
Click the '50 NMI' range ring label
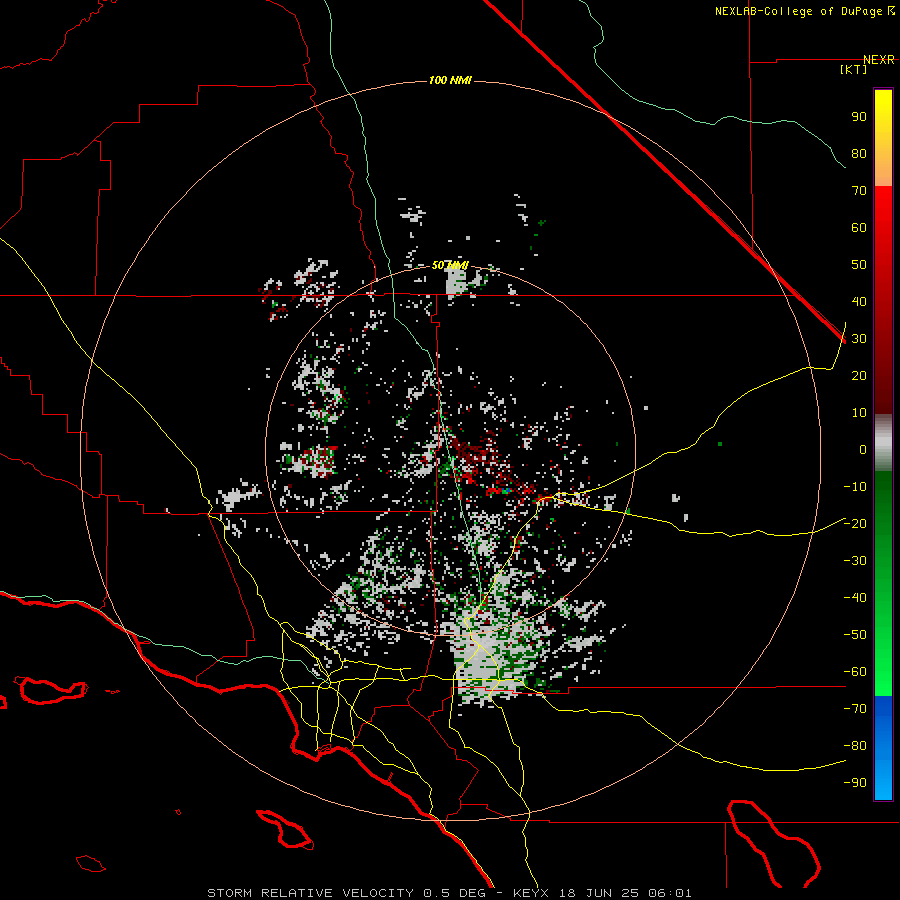click(x=450, y=265)
